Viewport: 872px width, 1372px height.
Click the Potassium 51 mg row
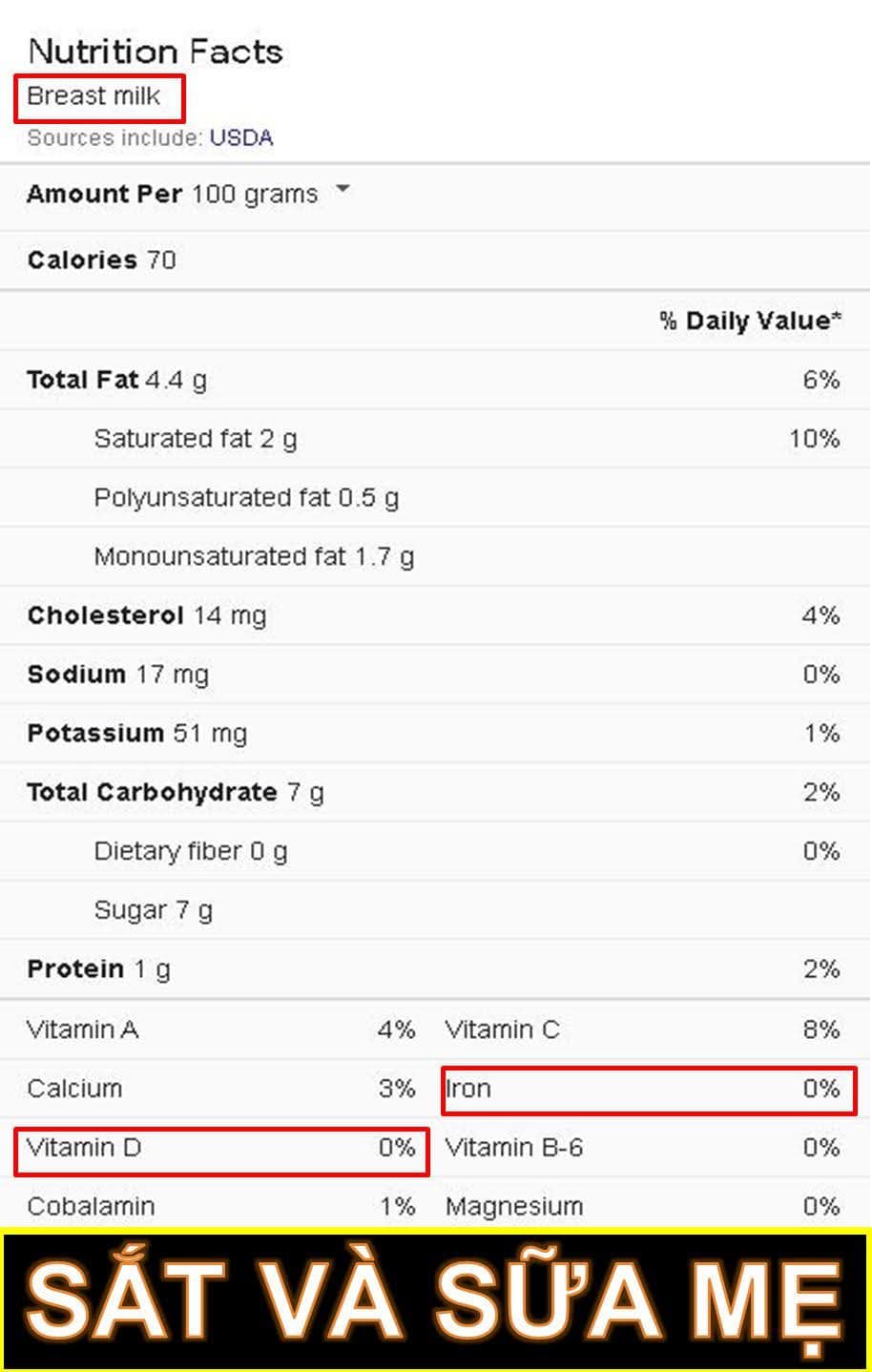[435, 734]
